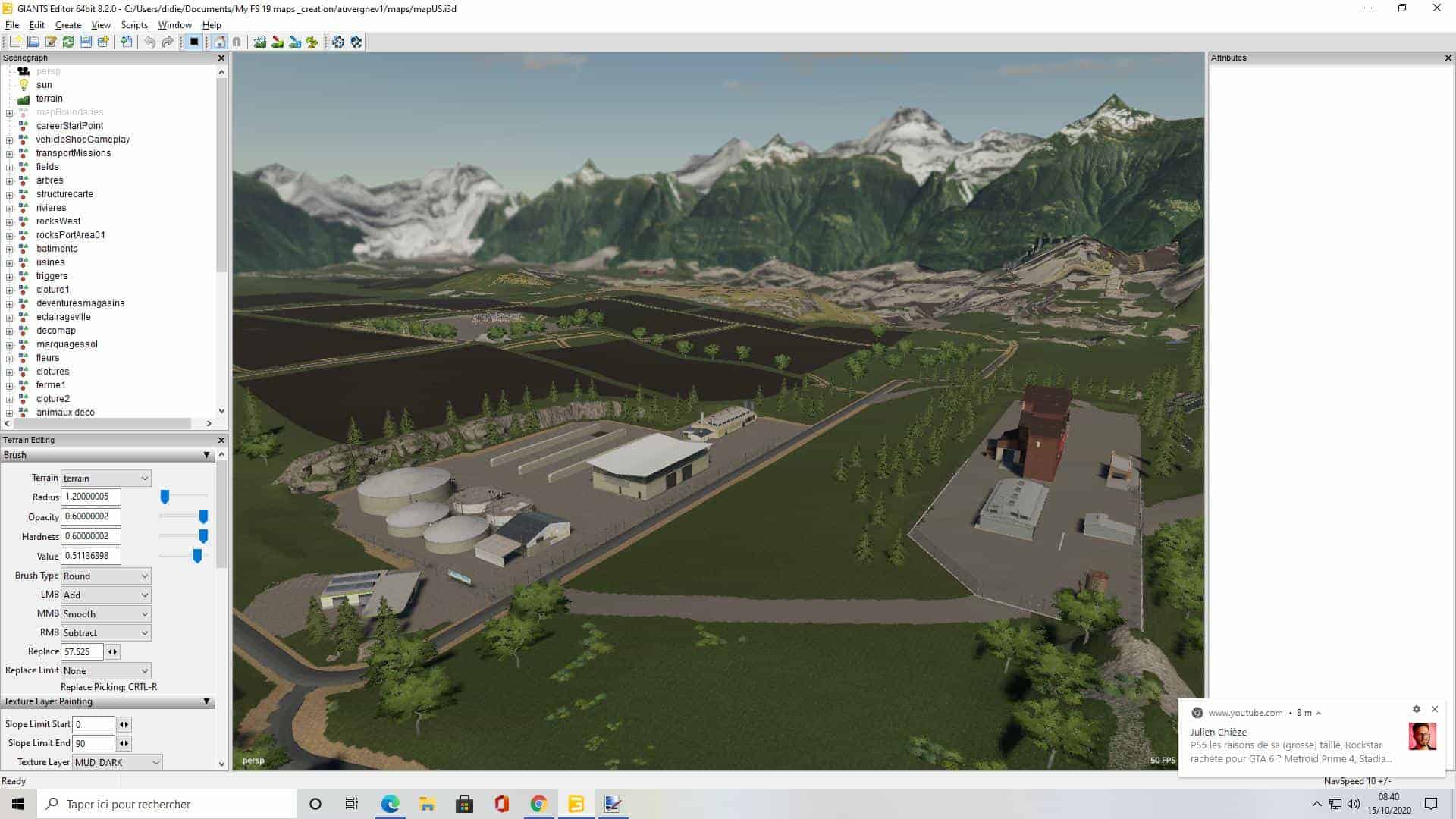1456x819 pixels.
Task: Close the Terrain Editing panel
Action: coord(221,440)
